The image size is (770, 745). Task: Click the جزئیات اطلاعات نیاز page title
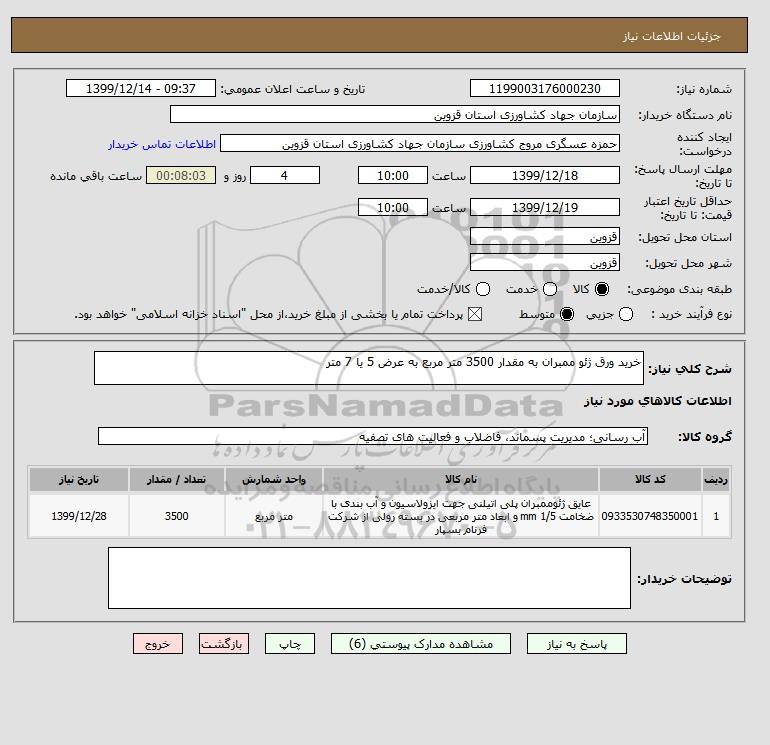[x=671, y=36]
